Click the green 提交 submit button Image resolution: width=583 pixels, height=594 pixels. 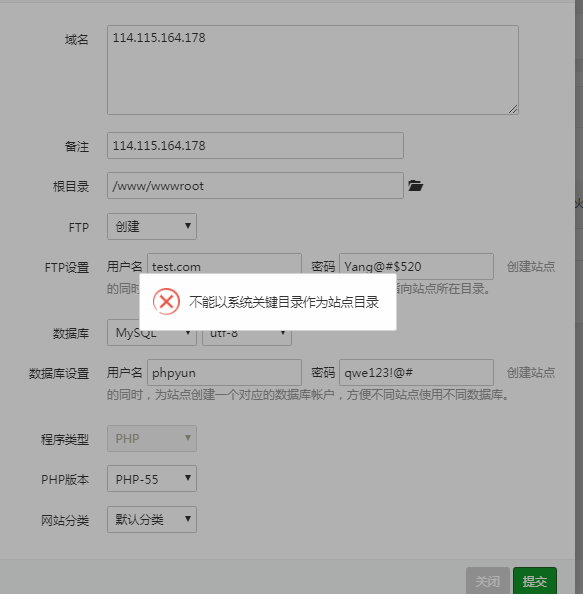click(x=535, y=581)
